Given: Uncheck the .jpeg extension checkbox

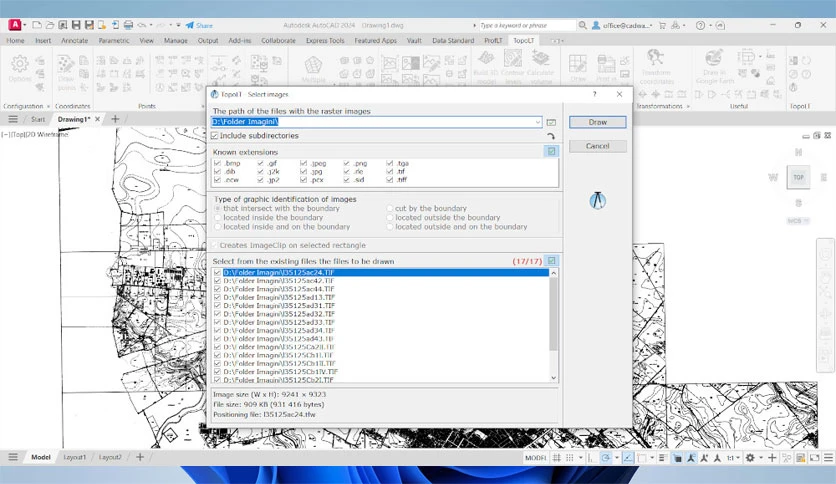Looking at the screenshot, I should coord(303,163).
